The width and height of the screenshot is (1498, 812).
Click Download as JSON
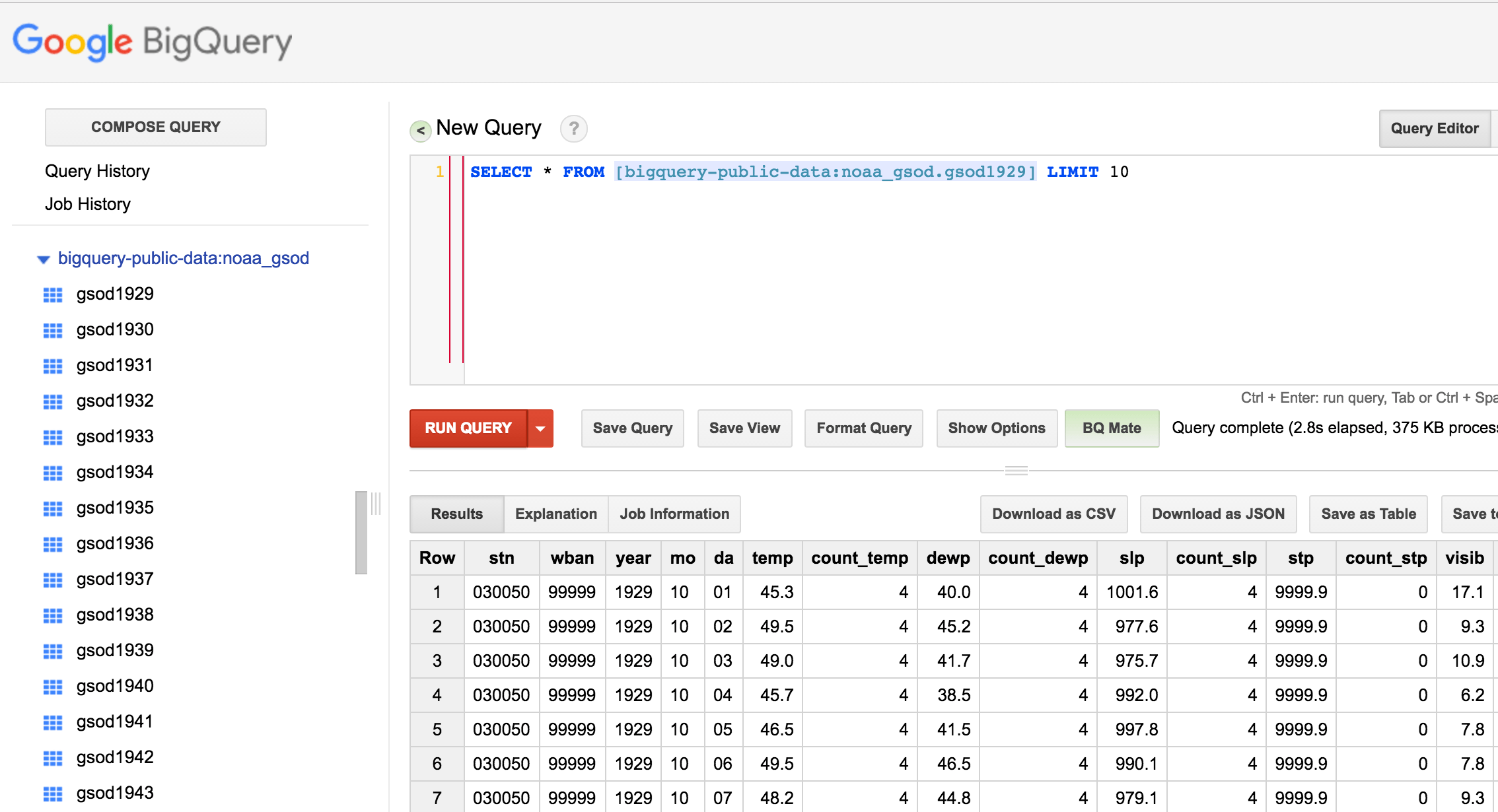(x=1219, y=514)
